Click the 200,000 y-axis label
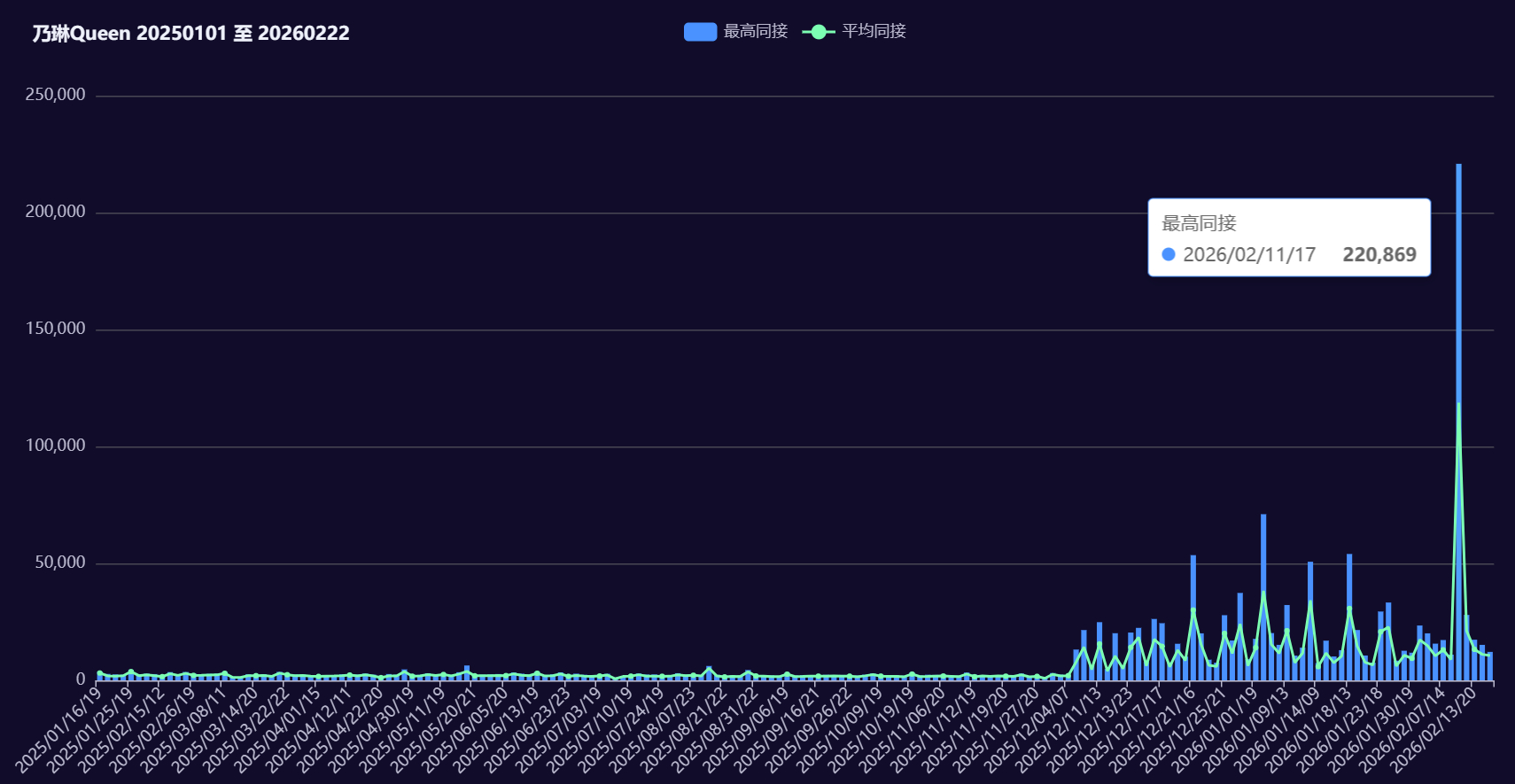 click(x=55, y=212)
